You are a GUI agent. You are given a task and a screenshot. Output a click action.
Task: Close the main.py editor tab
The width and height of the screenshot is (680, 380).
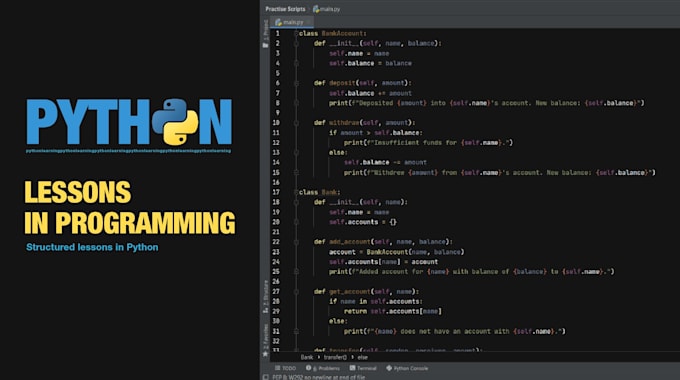coord(309,22)
